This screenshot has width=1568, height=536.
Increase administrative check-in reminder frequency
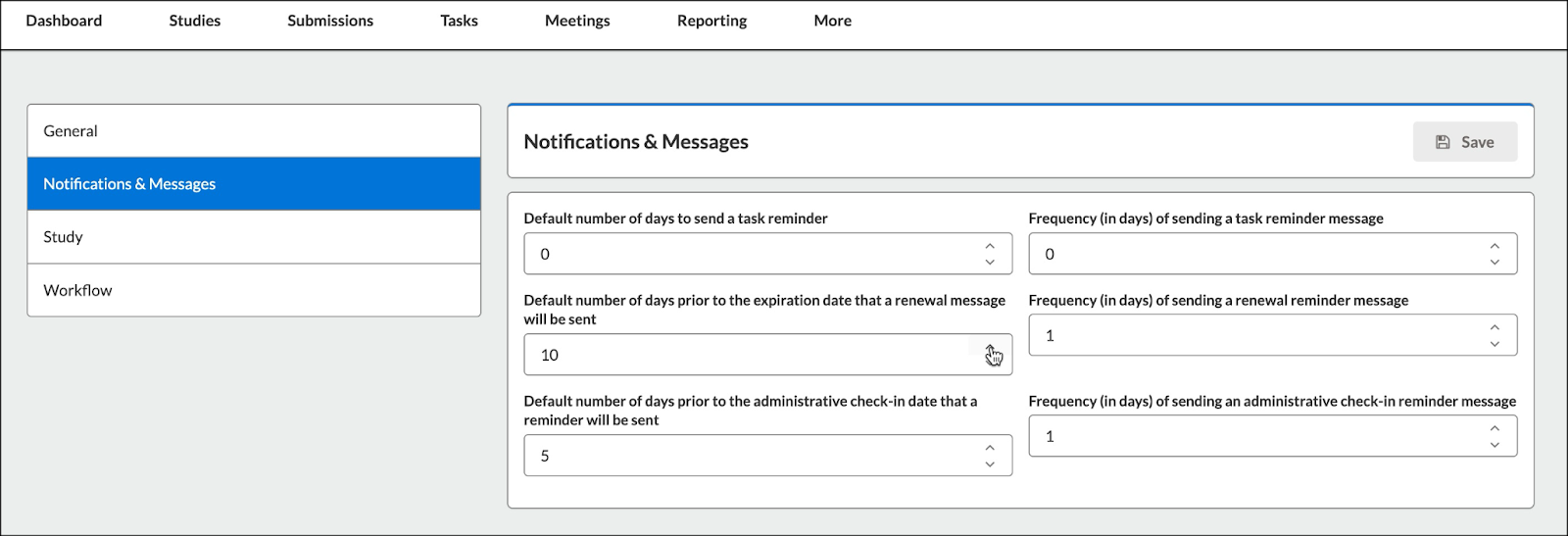pos(1494,429)
